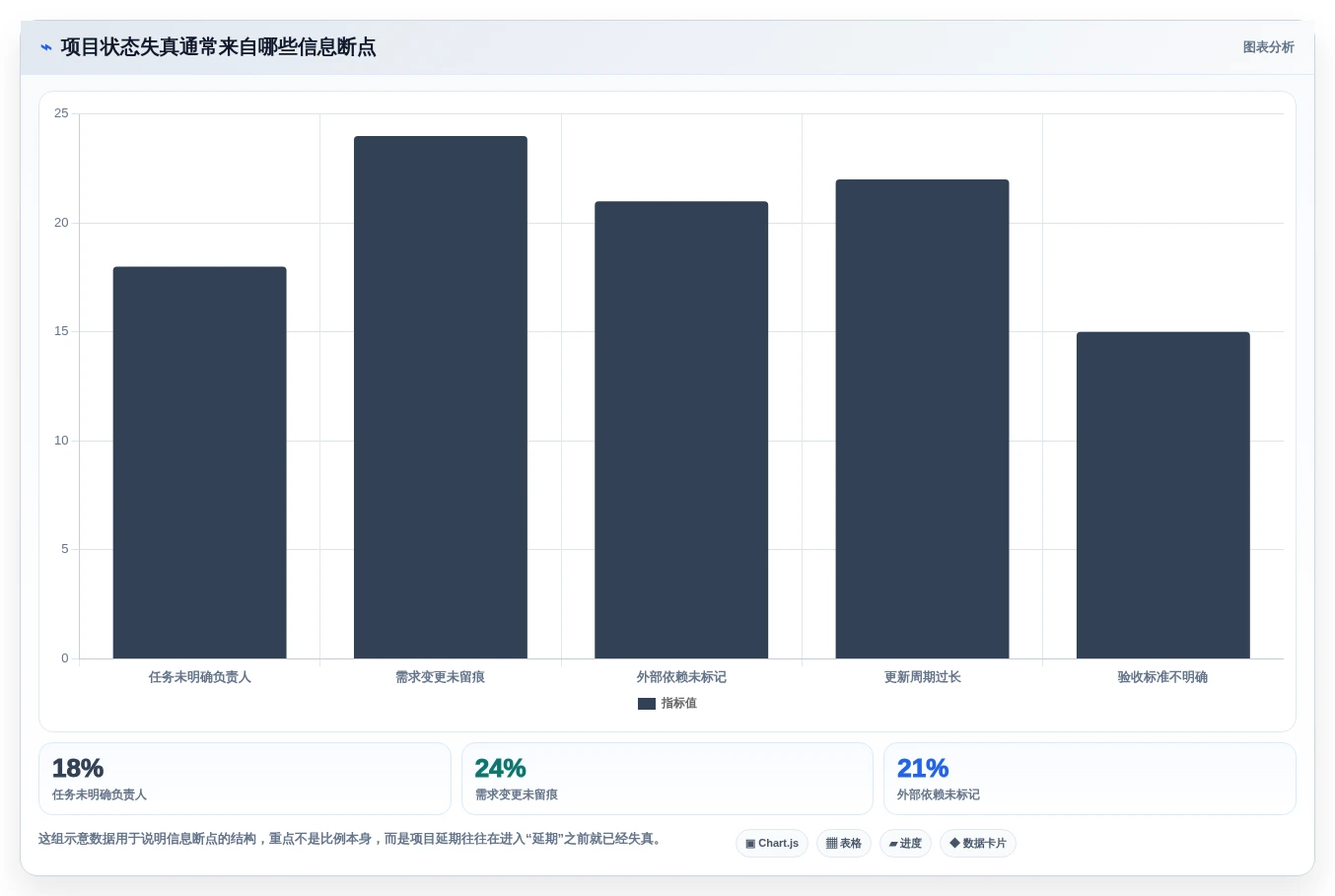Click the 进度 tag chip

[x=905, y=844]
